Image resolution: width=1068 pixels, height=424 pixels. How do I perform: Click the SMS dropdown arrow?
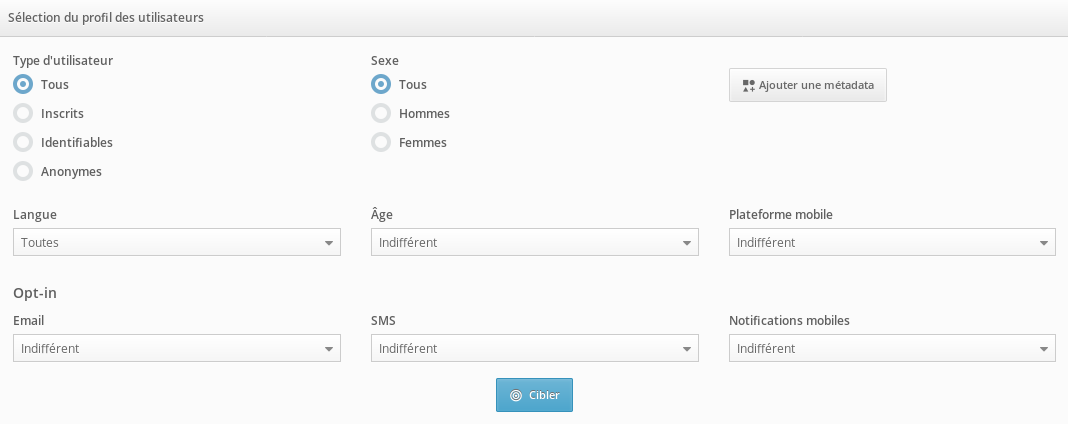click(x=687, y=349)
